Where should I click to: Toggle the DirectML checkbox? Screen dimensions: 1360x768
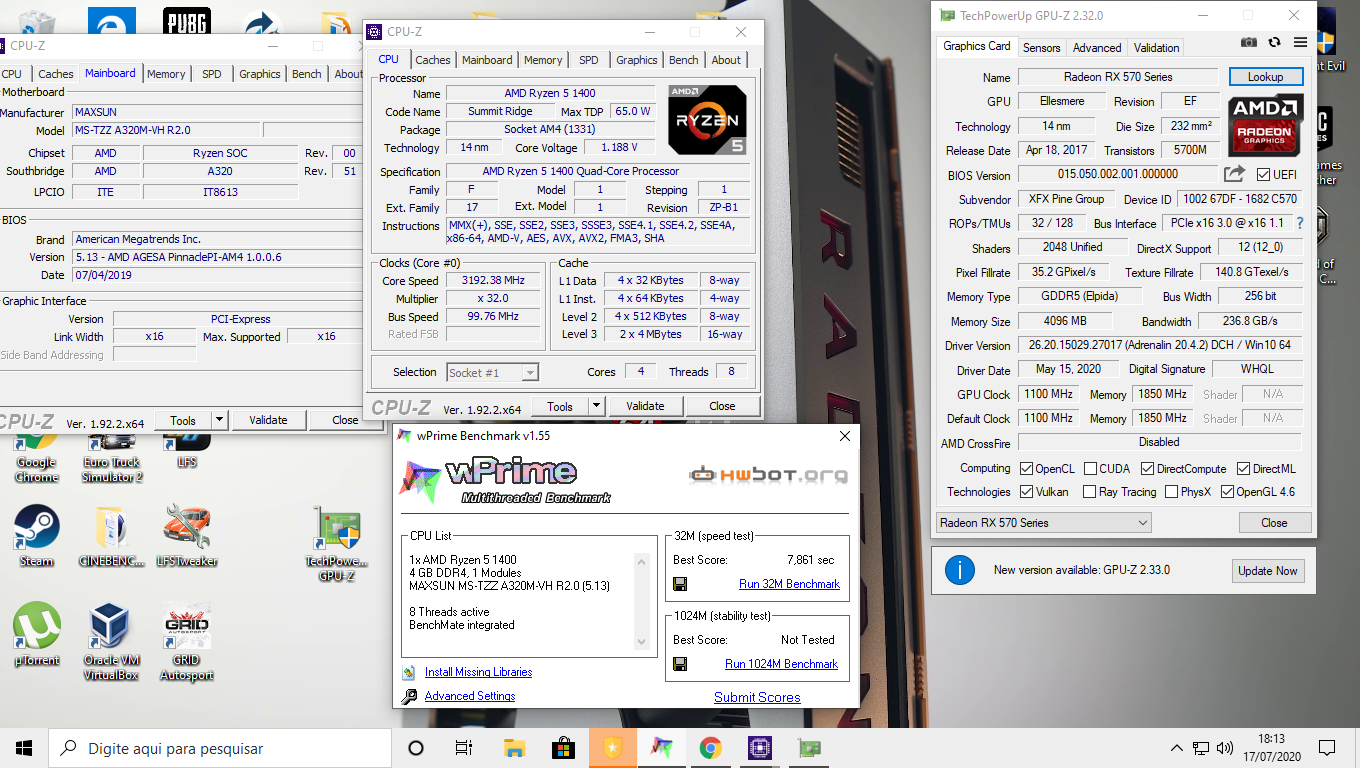[x=1243, y=468]
